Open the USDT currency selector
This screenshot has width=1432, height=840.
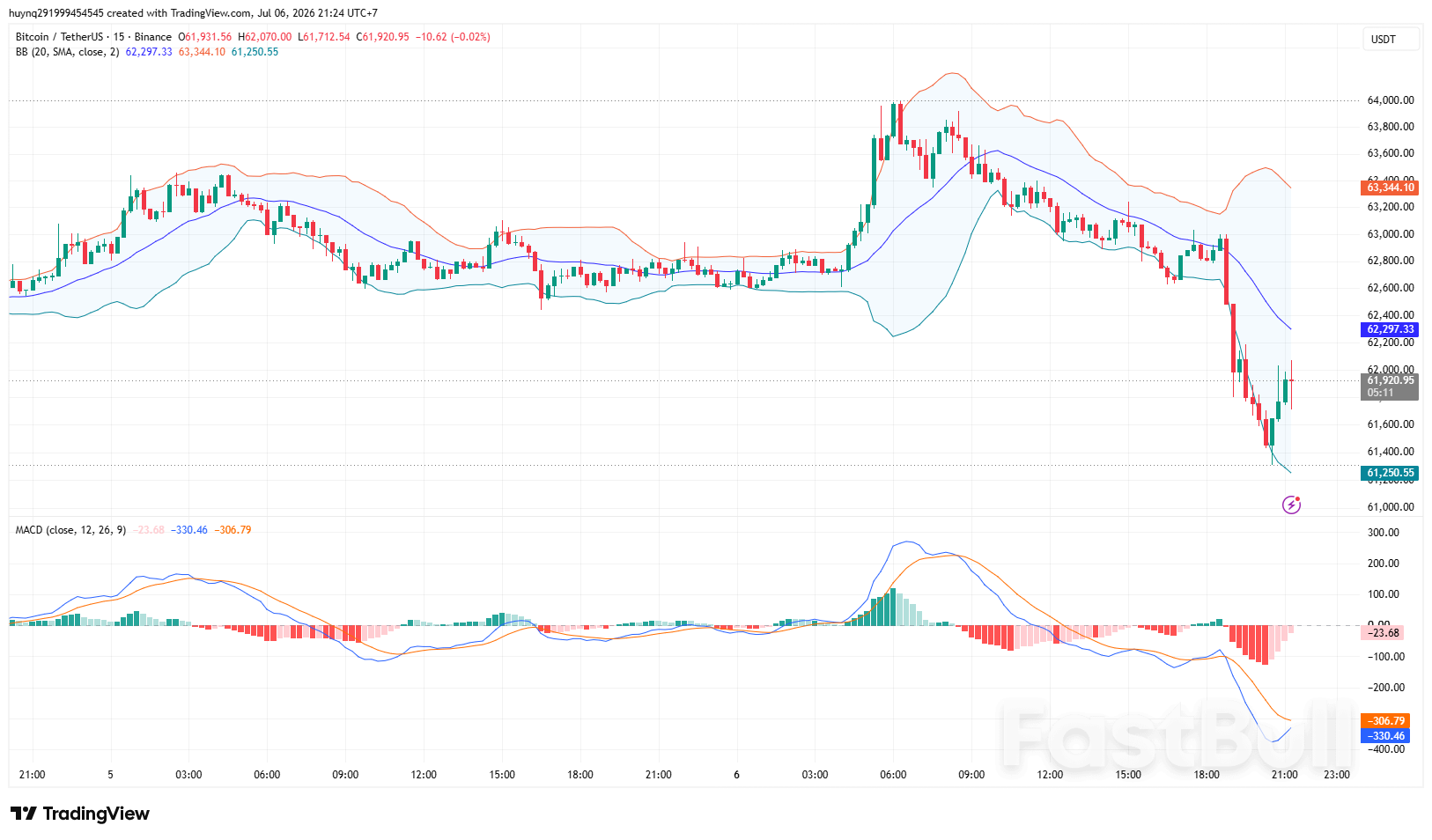(x=1390, y=39)
